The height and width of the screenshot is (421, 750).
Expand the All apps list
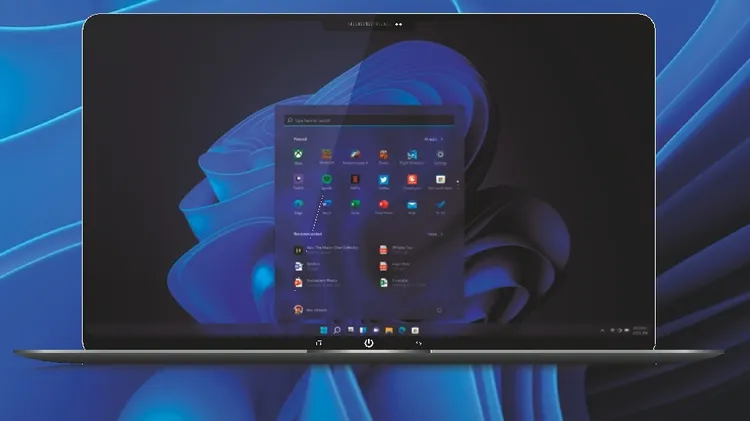(433, 139)
